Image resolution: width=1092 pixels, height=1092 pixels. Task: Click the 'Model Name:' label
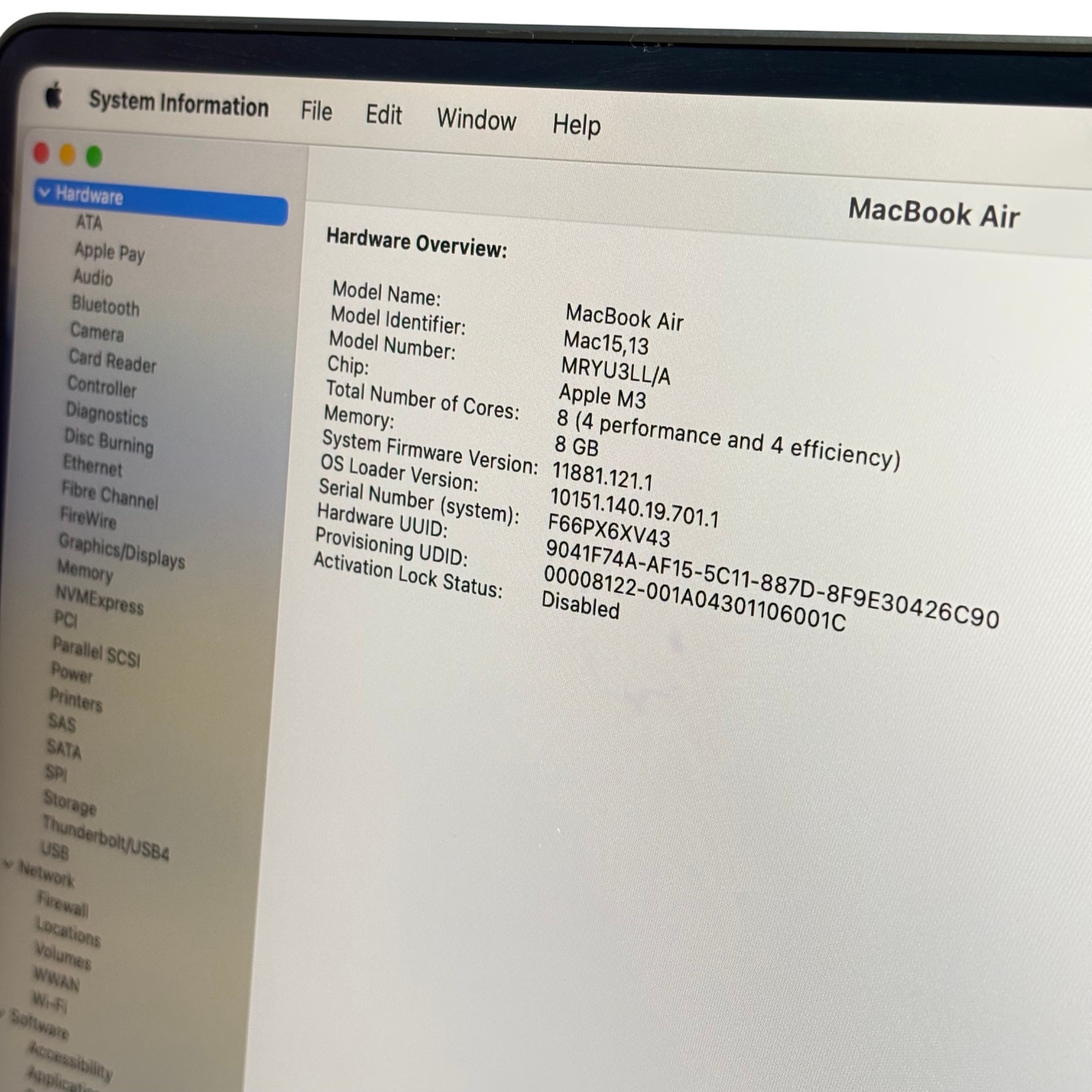click(386, 293)
